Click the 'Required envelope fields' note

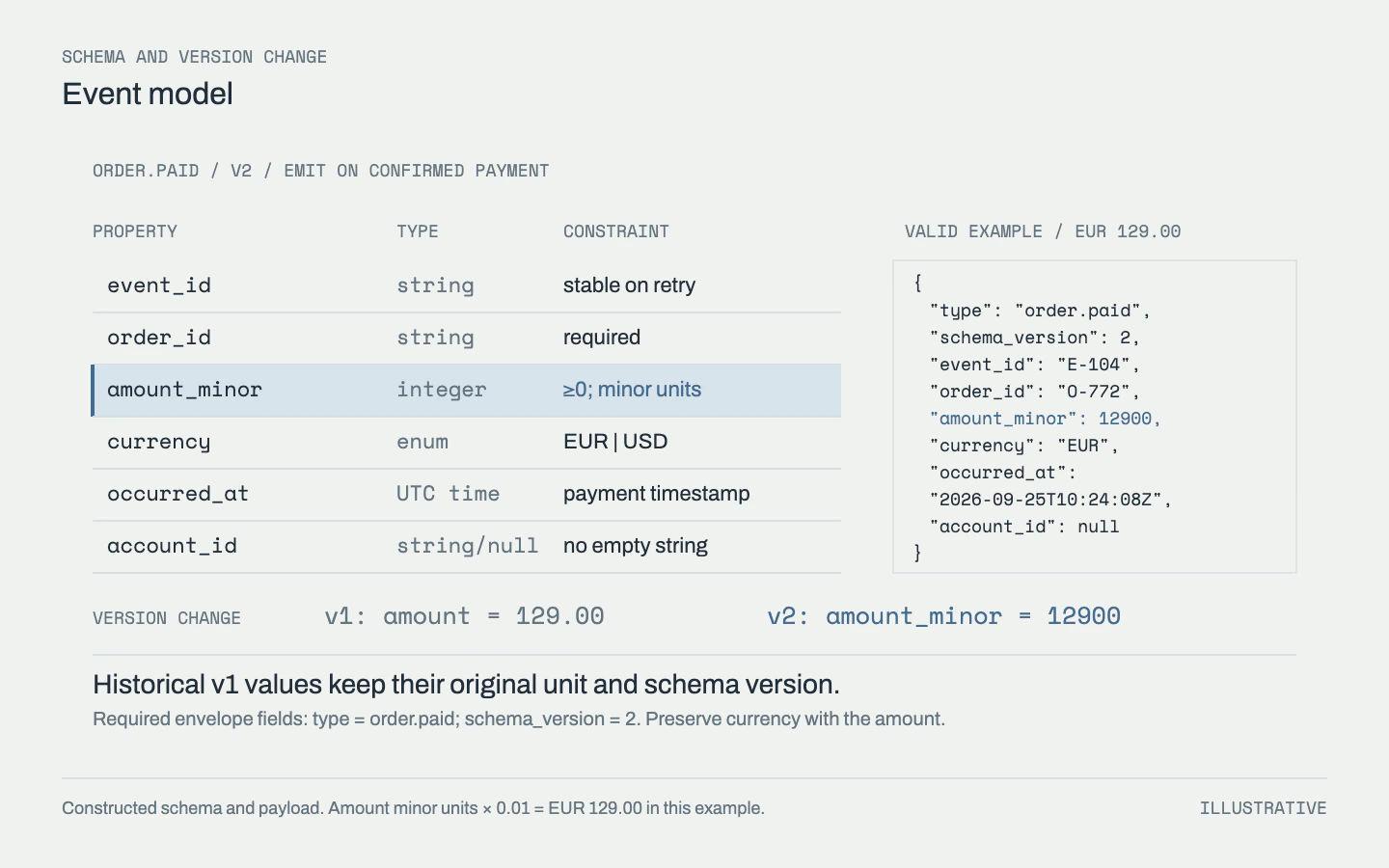(x=519, y=719)
